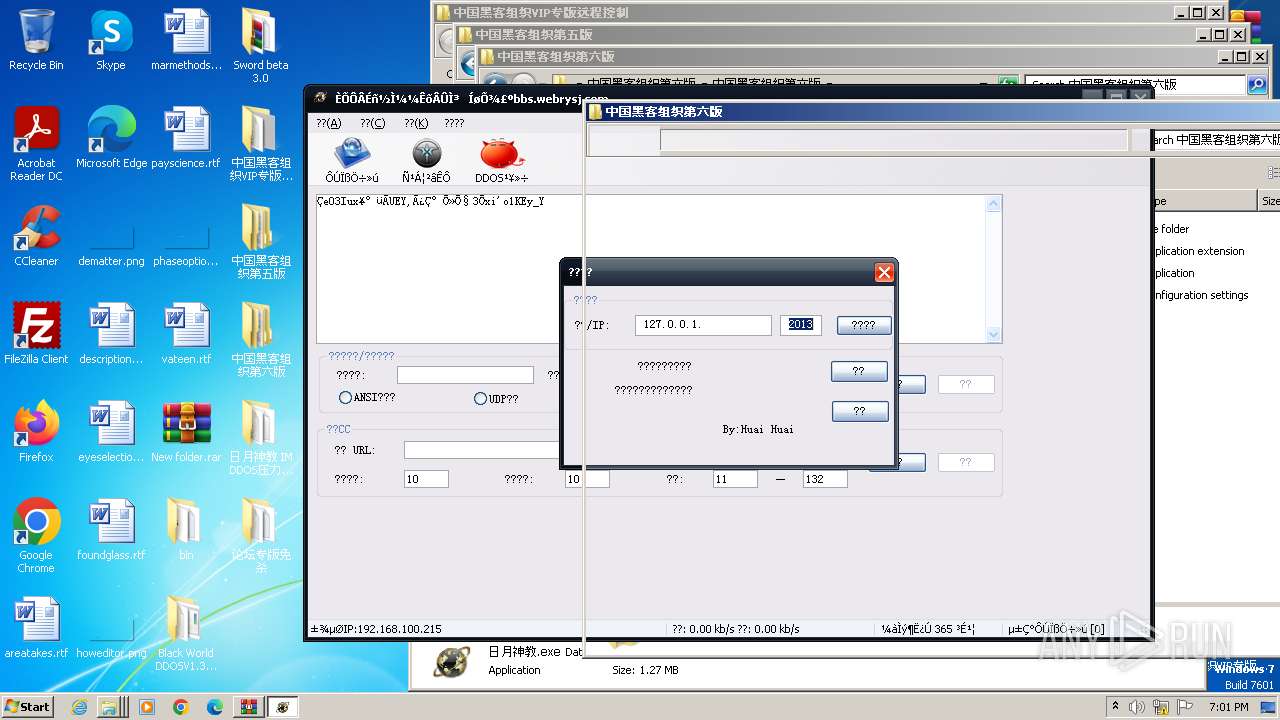Select the vateen.rtf document icon
This screenshot has width=1280, height=720.
186,334
